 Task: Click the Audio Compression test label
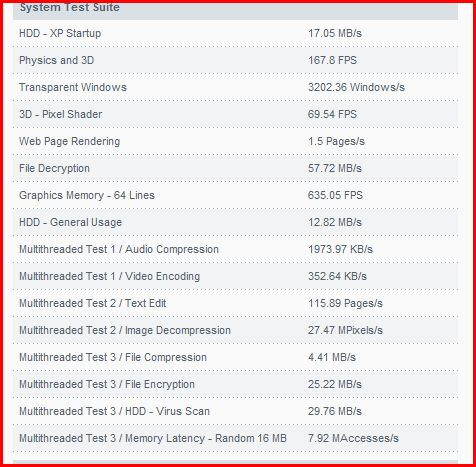pyautogui.click(x=119, y=249)
